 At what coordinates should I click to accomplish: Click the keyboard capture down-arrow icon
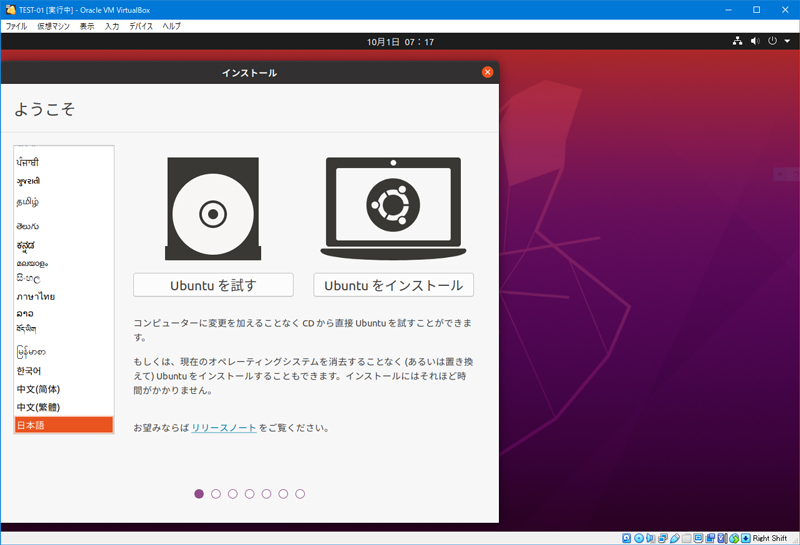click(x=746, y=538)
